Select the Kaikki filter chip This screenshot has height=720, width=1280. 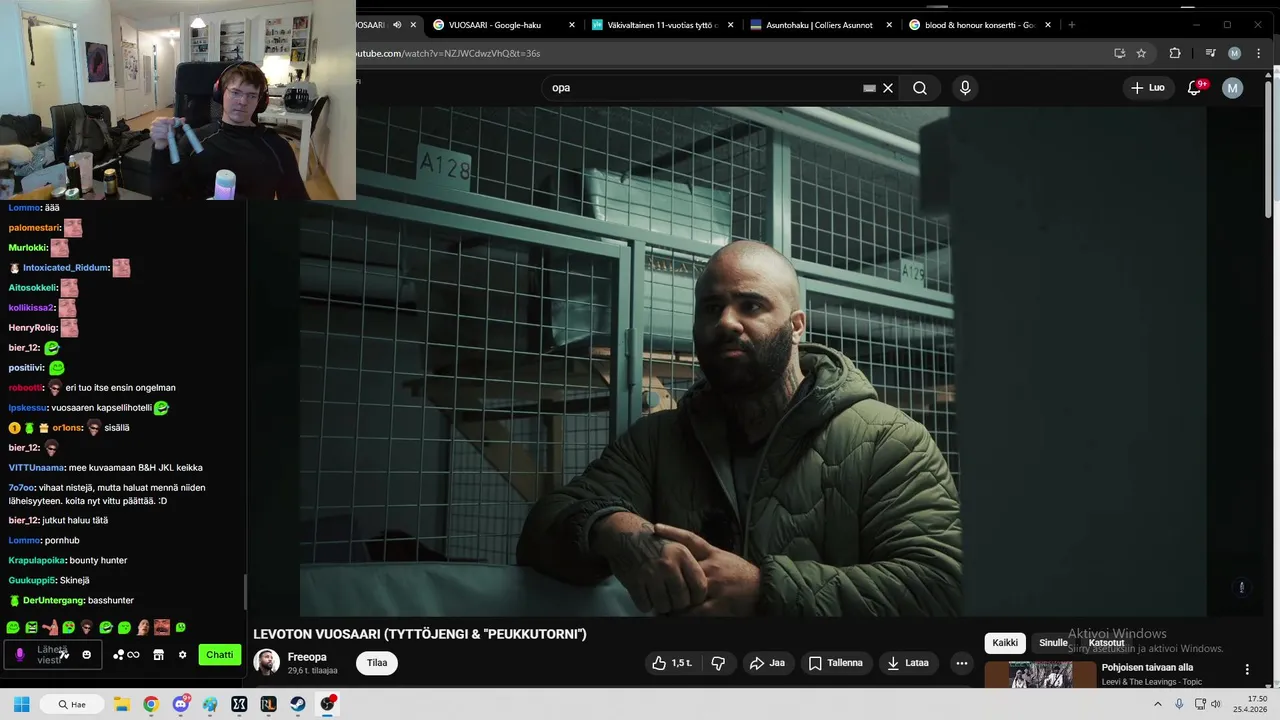1005,643
